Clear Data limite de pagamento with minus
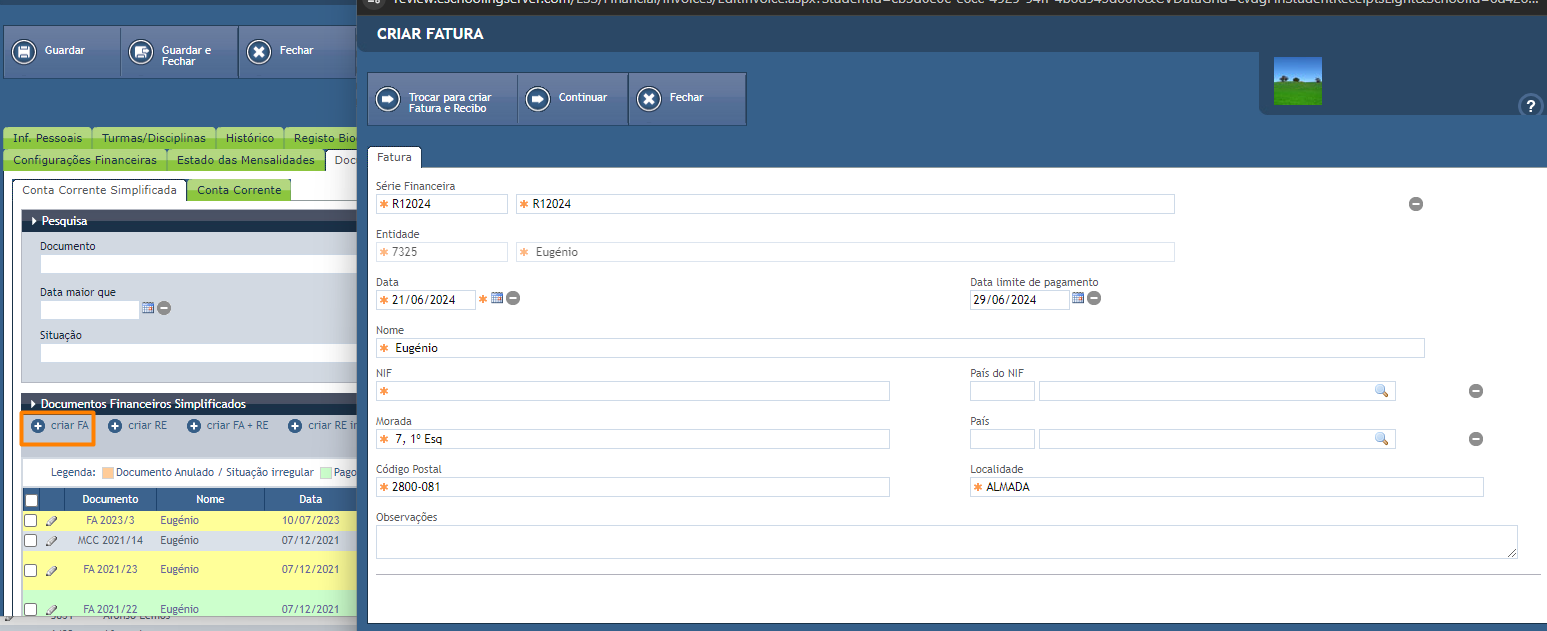 pyautogui.click(x=1094, y=298)
